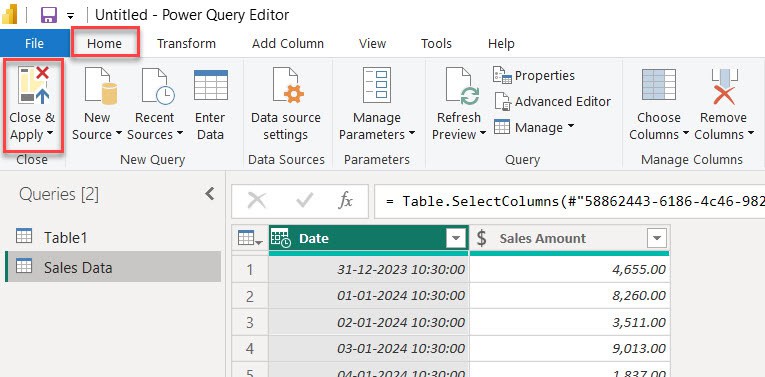Open the Quick Access Toolbar customize arrow
Screen dimensions: 765x377
(x=71, y=16)
